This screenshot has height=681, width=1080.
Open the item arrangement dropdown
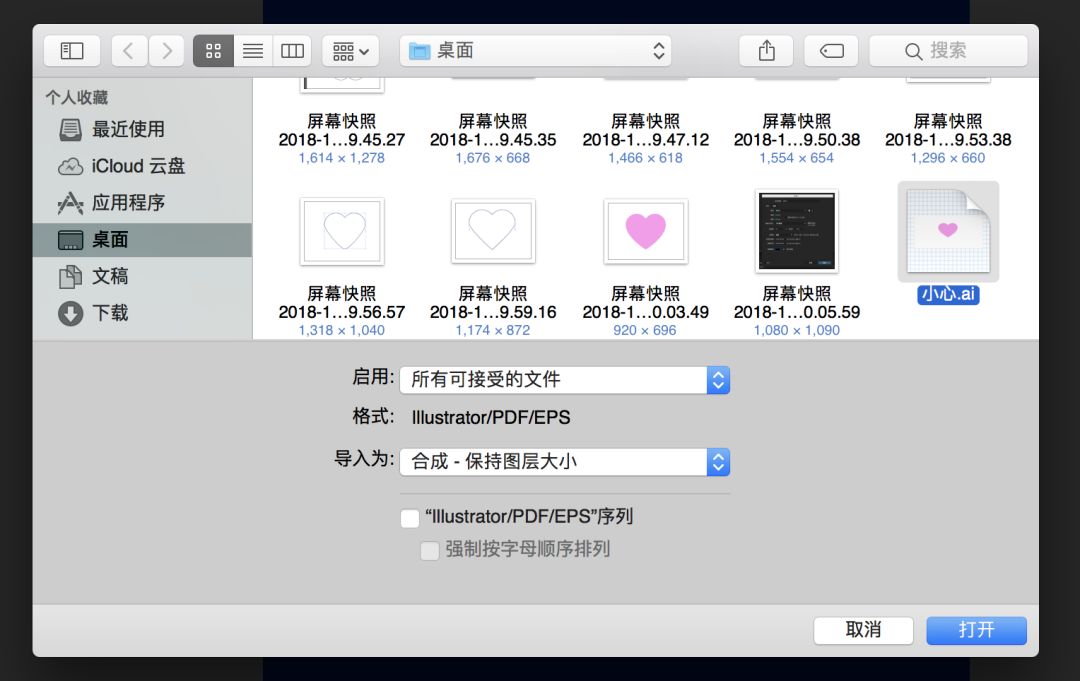click(351, 51)
